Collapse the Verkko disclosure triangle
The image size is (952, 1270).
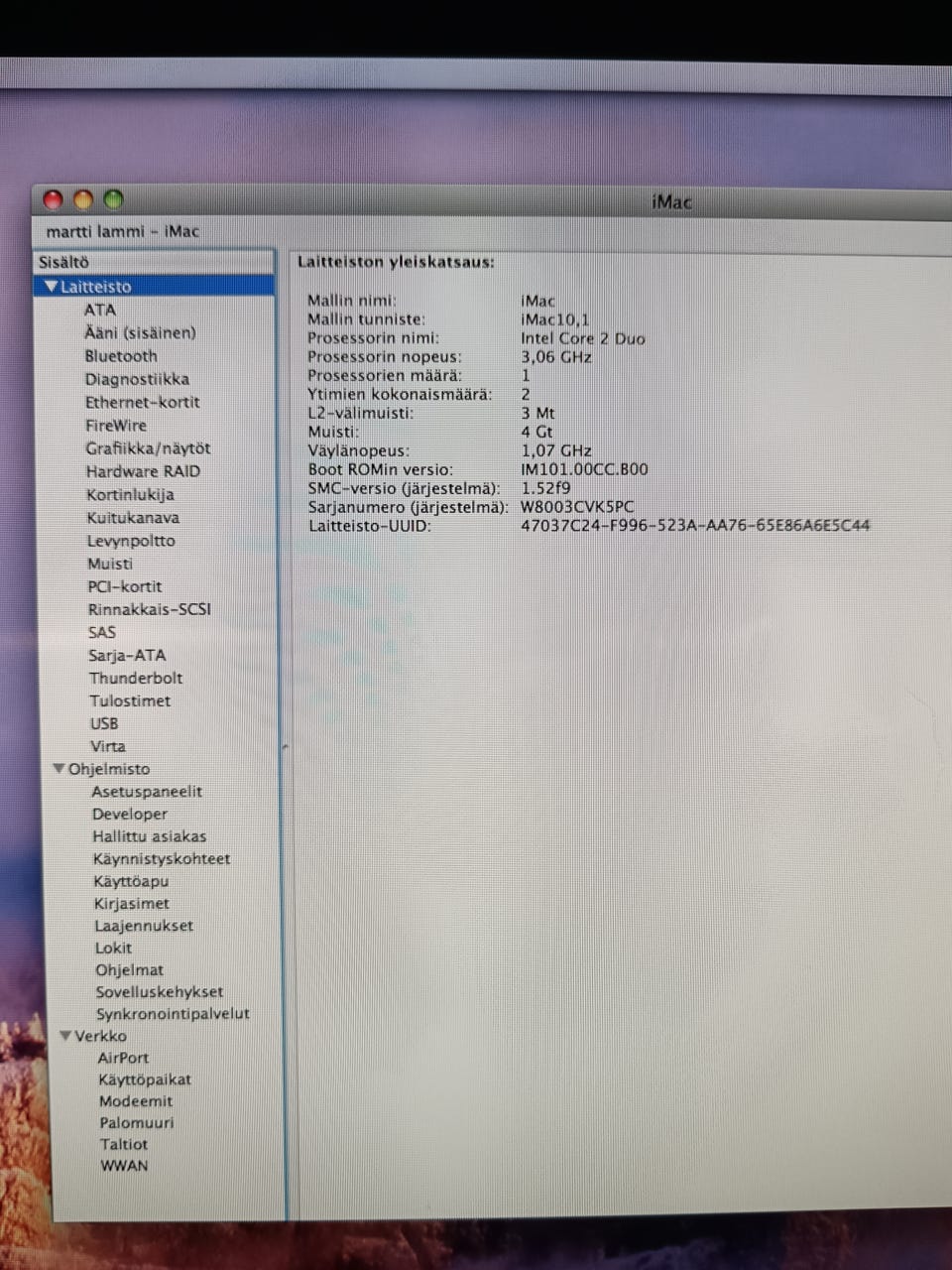pos(65,1036)
